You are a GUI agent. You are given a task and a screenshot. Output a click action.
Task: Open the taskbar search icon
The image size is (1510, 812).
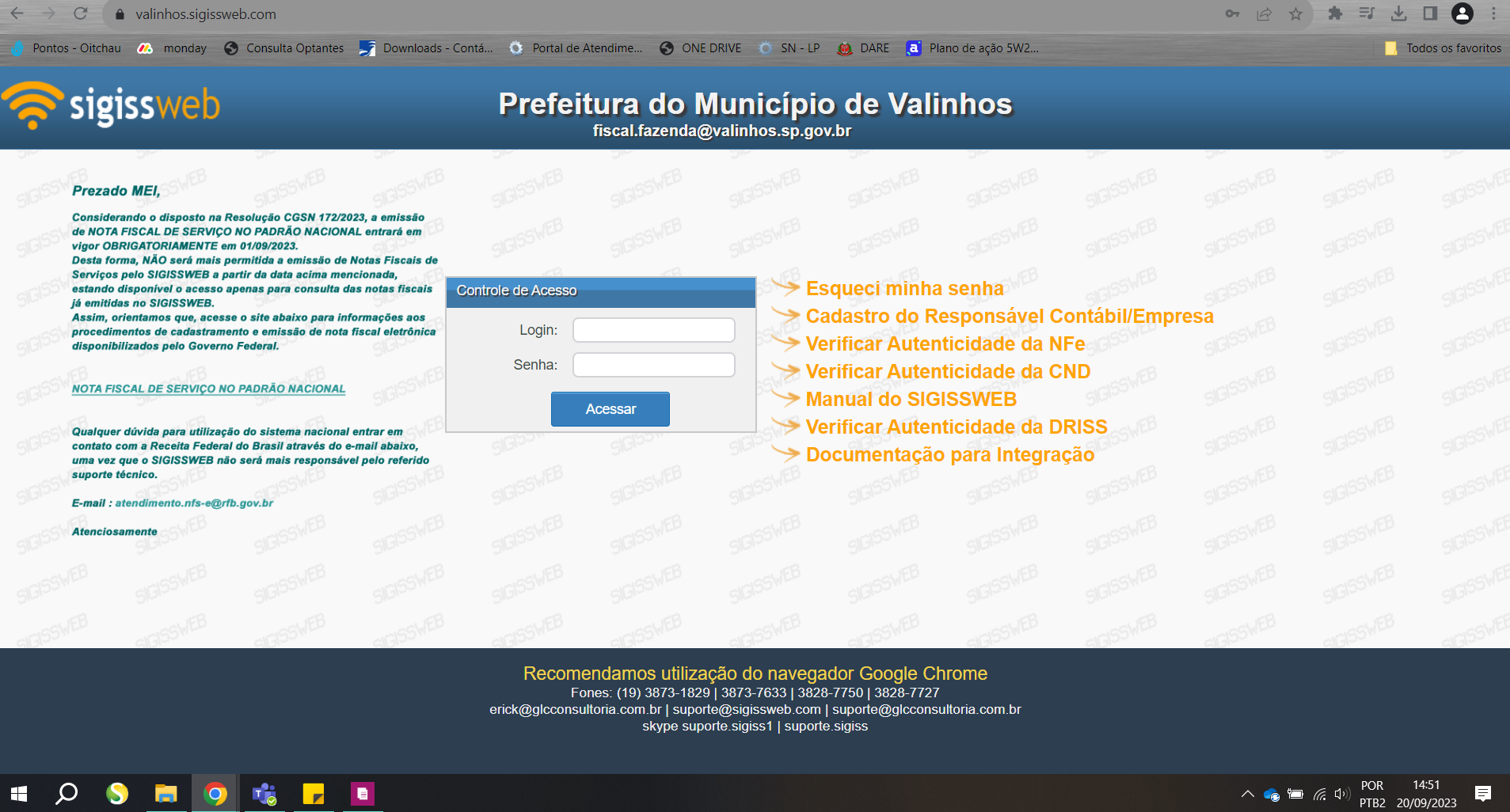[67, 793]
